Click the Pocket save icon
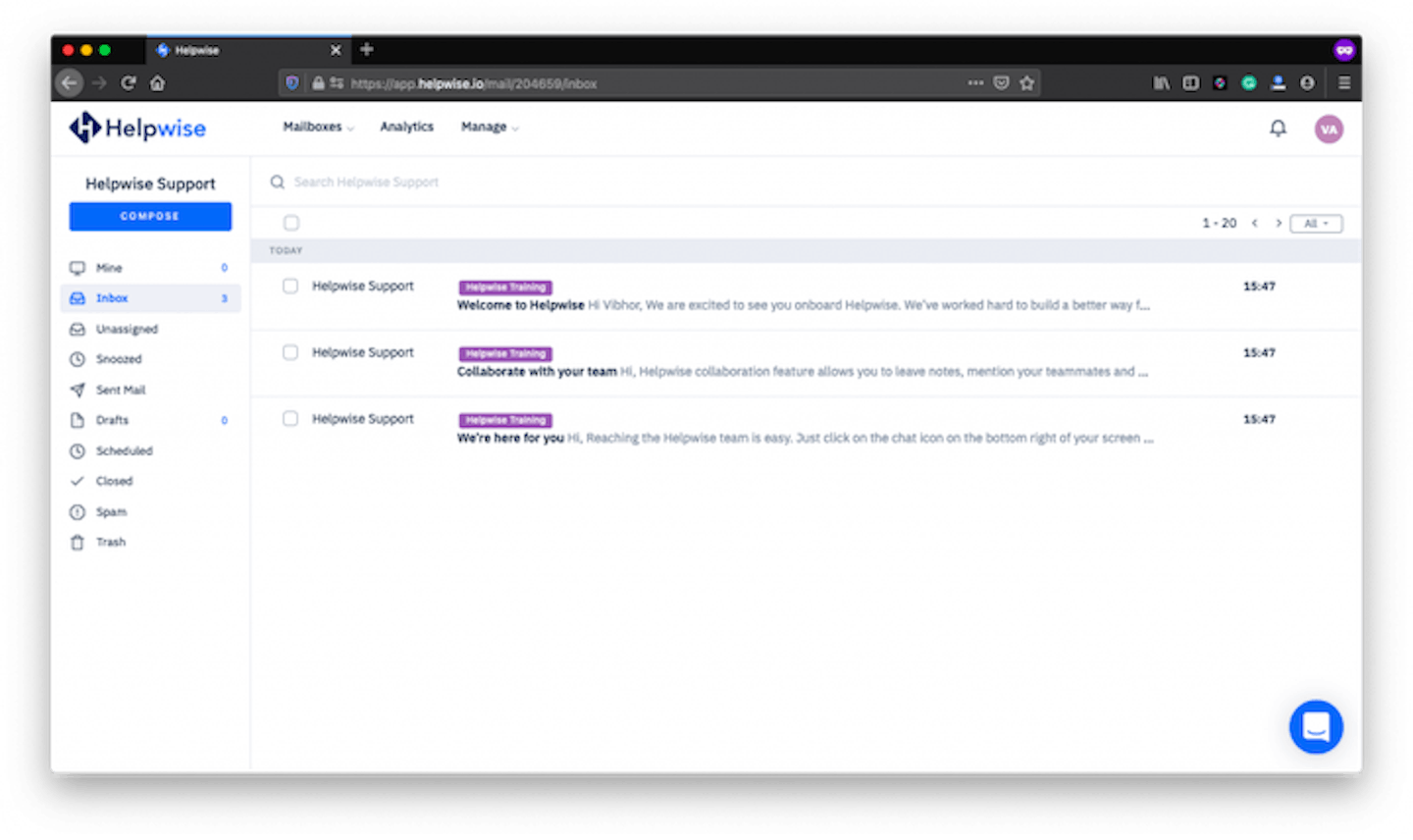This screenshot has width=1413, height=840. pos(1001,83)
